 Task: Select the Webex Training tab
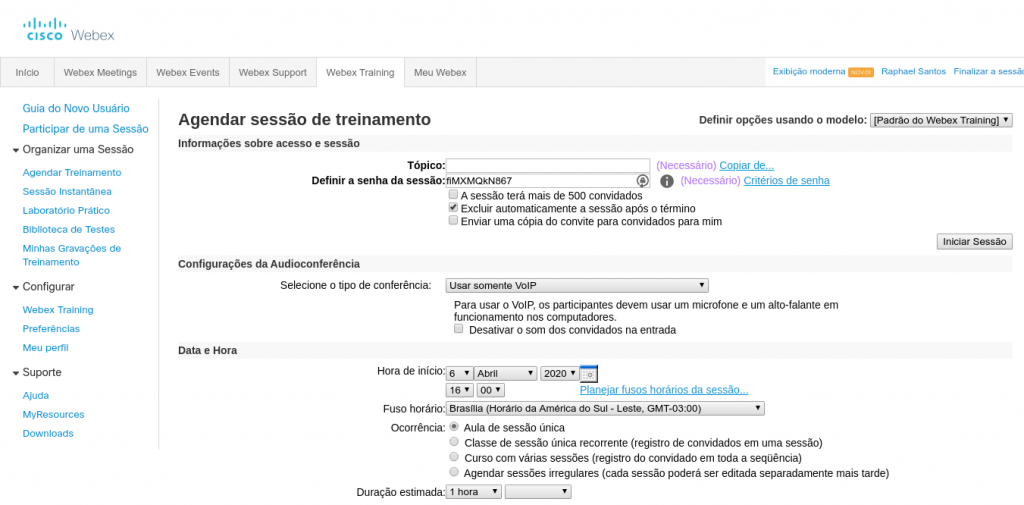tap(360, 73)
